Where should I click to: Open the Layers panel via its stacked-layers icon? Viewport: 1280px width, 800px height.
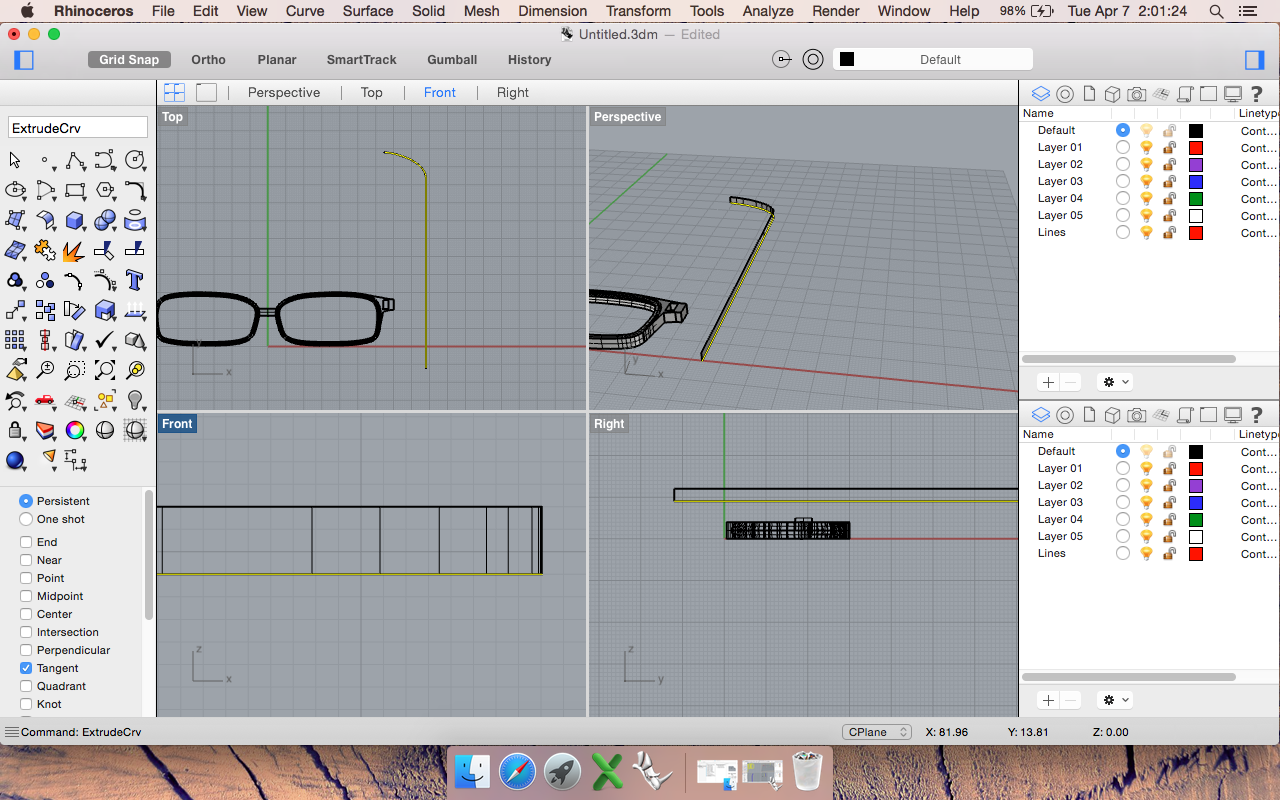(x=1040, y=93)
